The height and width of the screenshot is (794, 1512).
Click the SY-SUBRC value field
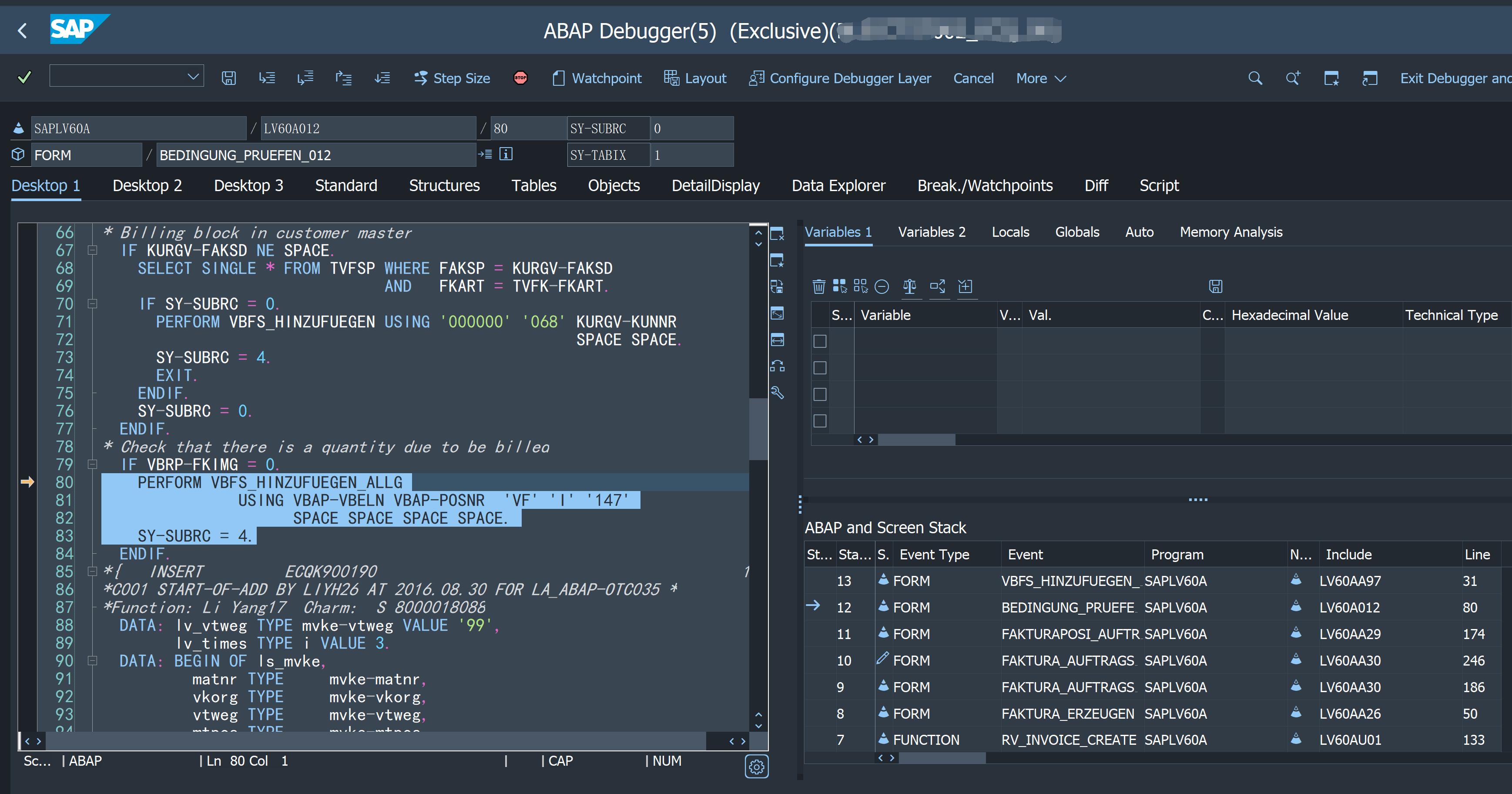click(691, 128)
